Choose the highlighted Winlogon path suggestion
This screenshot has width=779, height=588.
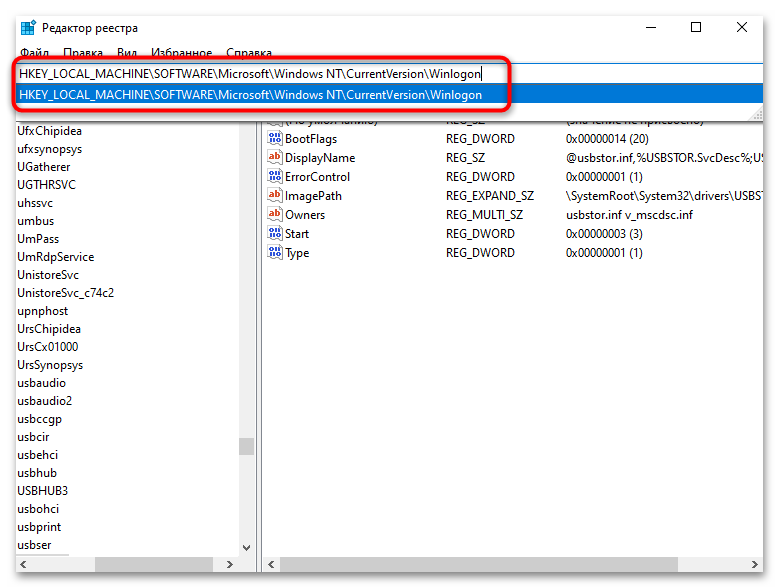pos(390,94)
